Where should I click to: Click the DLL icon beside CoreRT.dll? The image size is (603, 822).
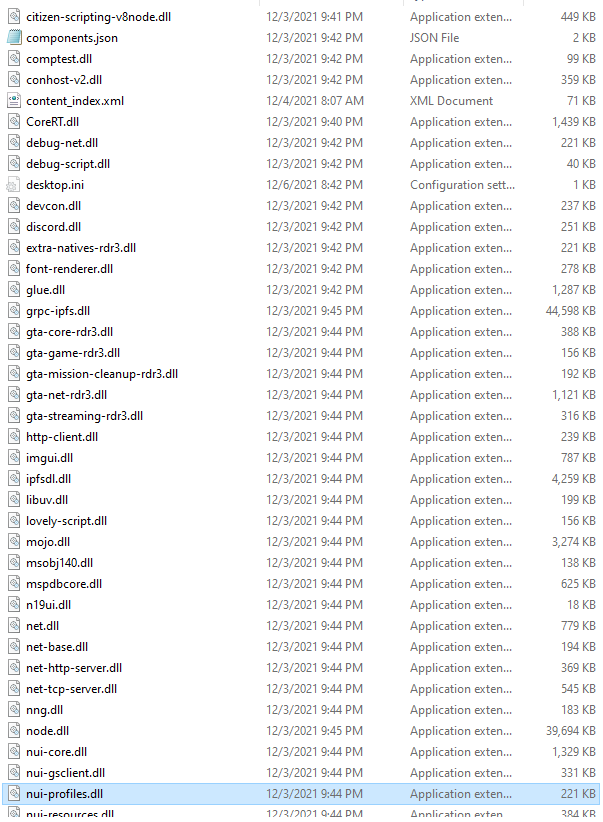tap(14, 122)
